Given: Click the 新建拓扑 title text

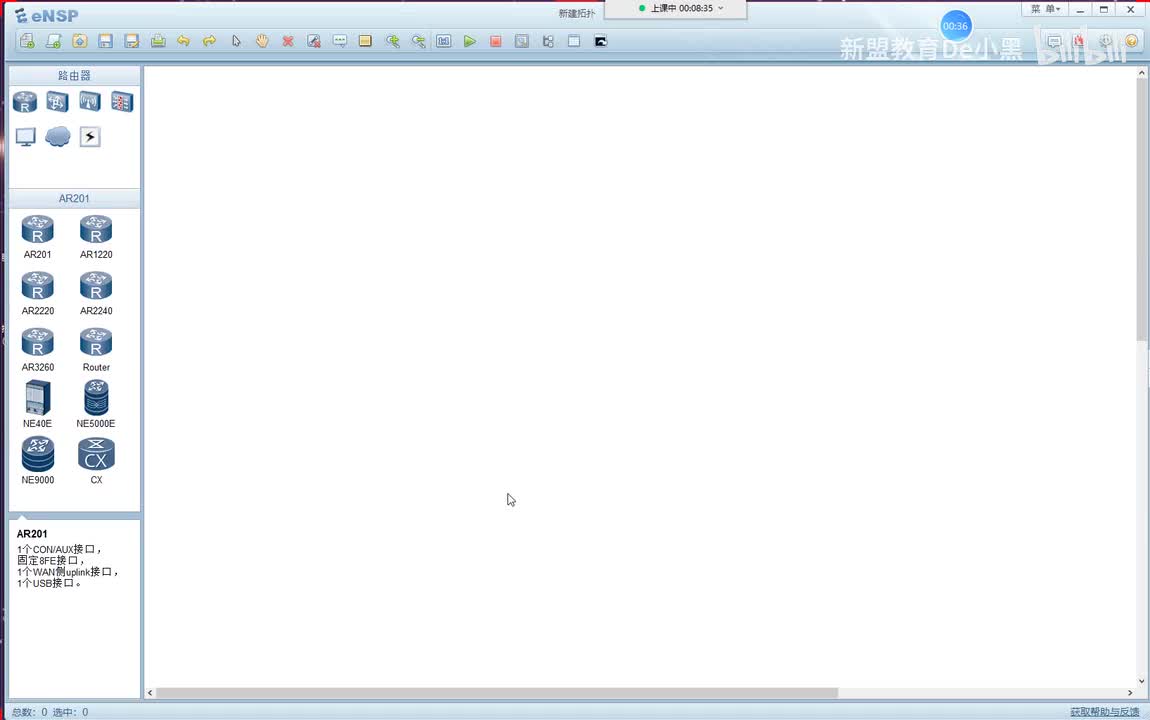Looking at the screenshot, I should pyautogui.click(x=576, y=13).
